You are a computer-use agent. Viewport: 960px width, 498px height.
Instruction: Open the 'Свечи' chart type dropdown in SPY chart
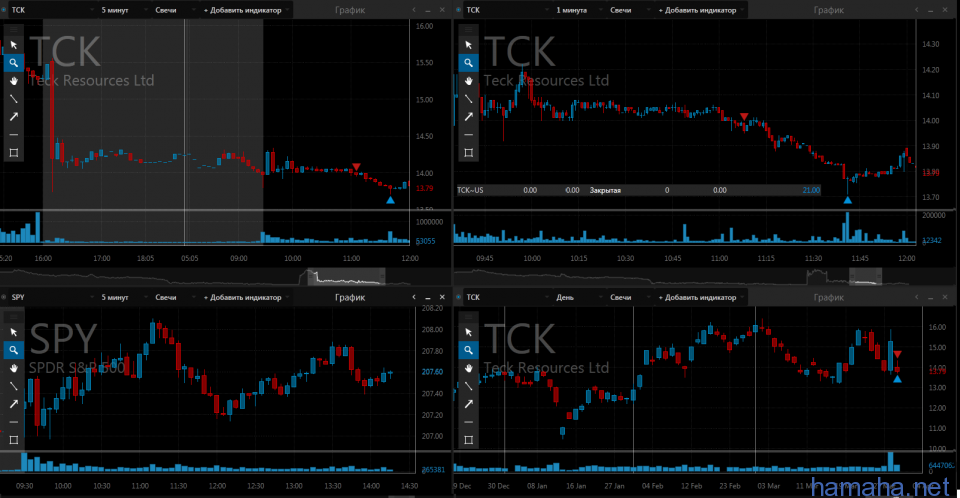coord(174,297)
